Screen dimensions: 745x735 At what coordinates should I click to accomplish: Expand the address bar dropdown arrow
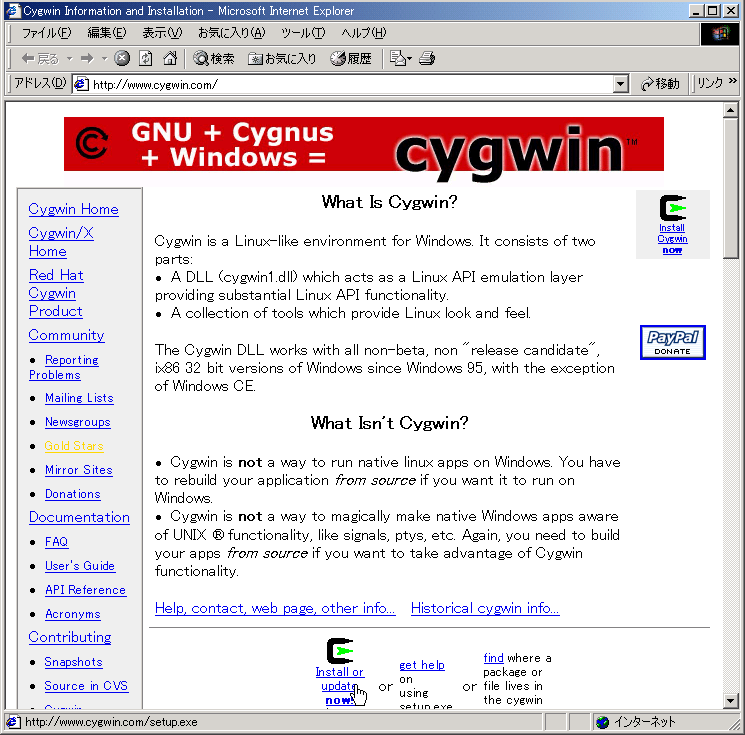click(x=620, y=85)
